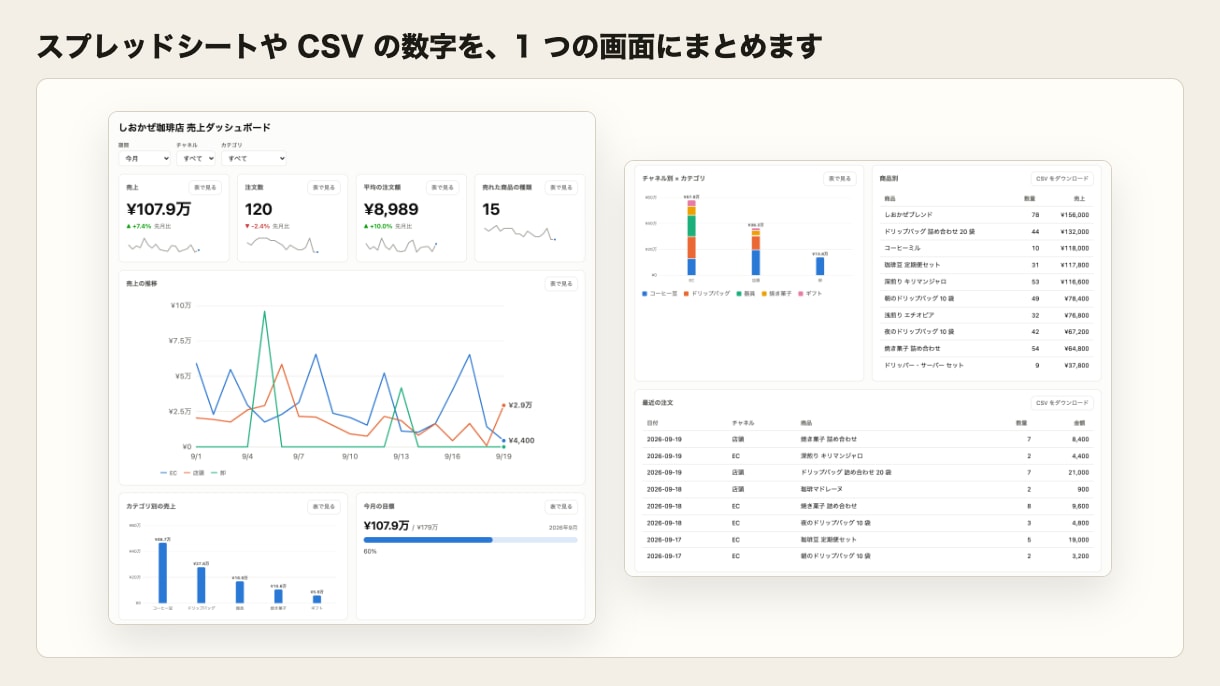The image size is (1220, 686).
Task: Click the コーヒー豆 legend swatch in the stacked chart
Action: tap(645, 294)
